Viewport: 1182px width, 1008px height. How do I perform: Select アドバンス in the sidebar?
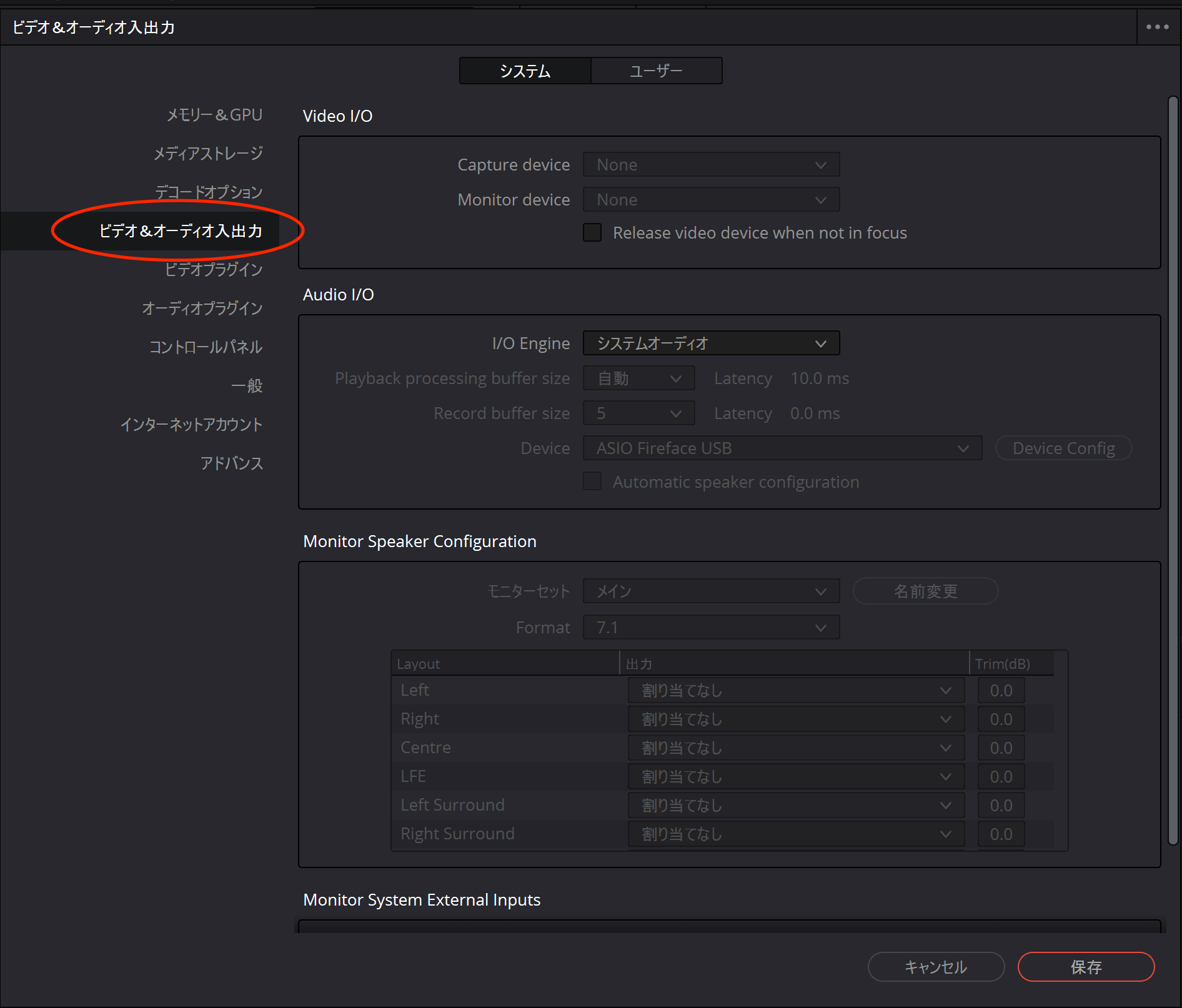[x=231, y=463]
